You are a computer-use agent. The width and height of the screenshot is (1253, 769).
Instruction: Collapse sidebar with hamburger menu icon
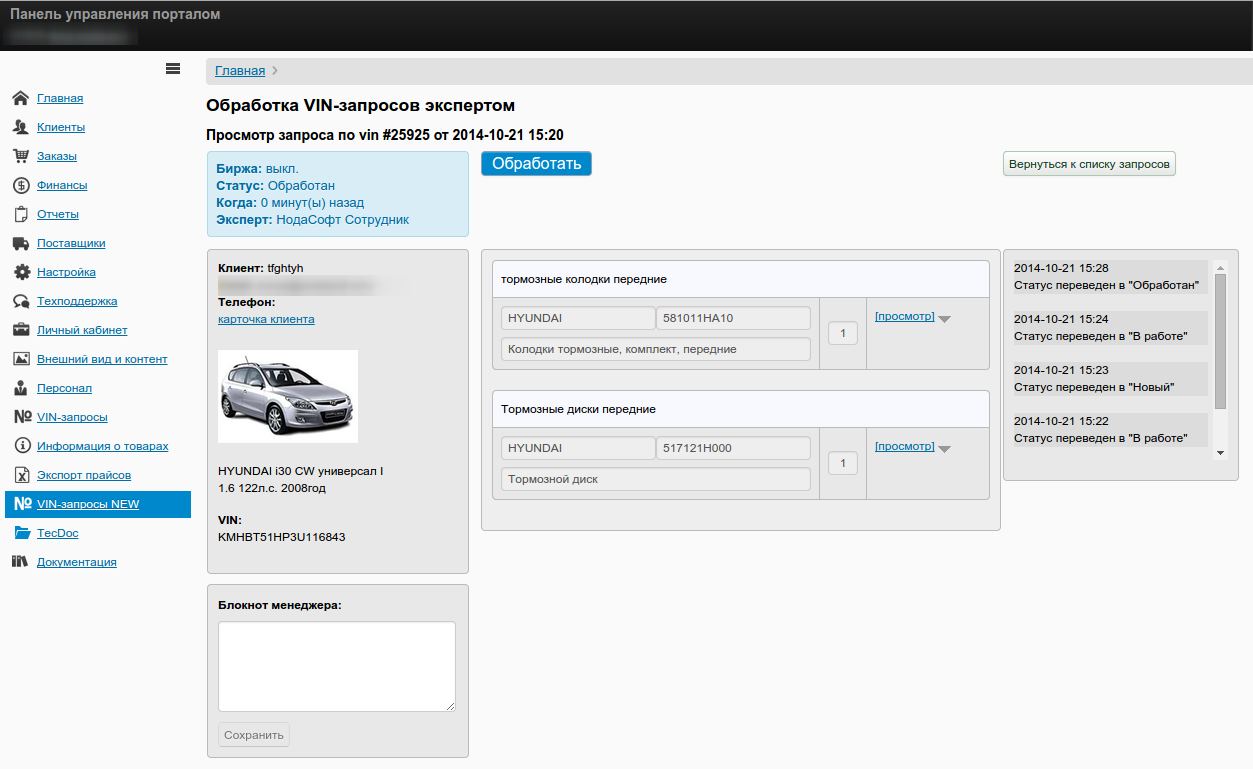coord(173,69)
